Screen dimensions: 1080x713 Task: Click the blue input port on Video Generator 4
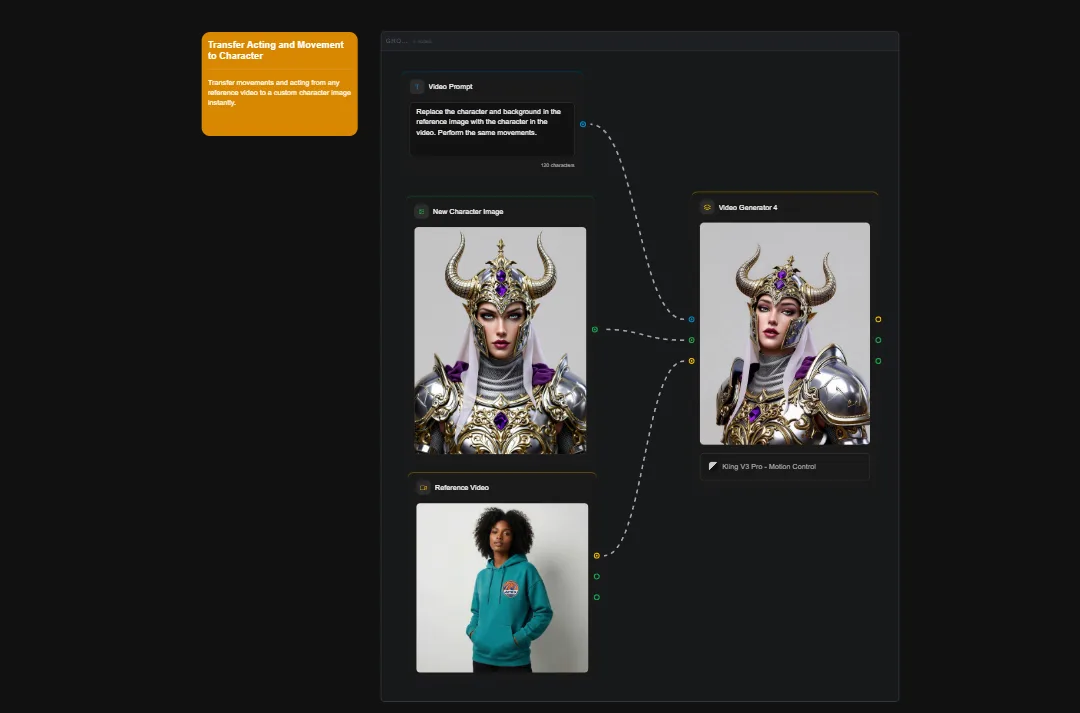(x=690, y=319)
